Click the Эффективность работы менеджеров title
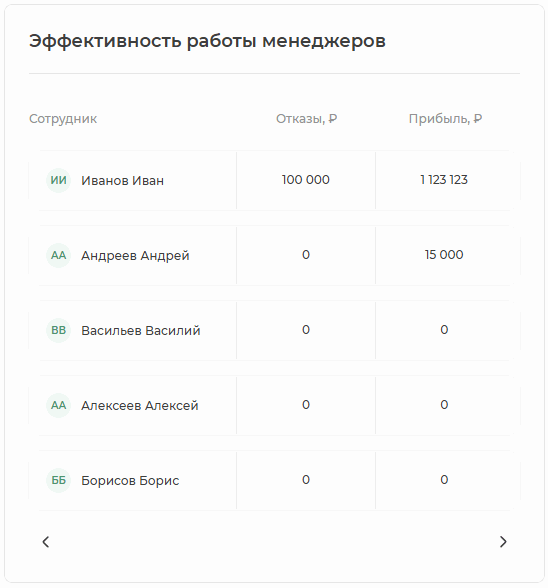548x588 pixels. [207, 41]
